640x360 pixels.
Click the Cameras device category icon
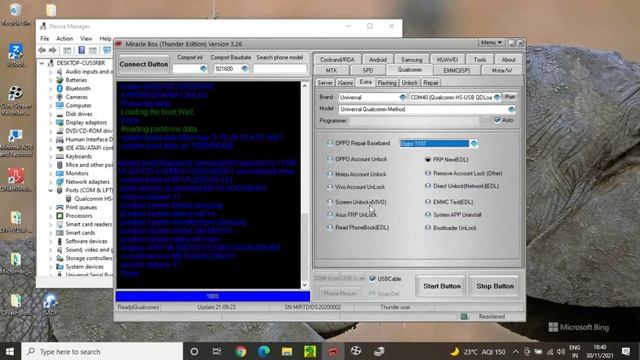(x=60, y=97)
